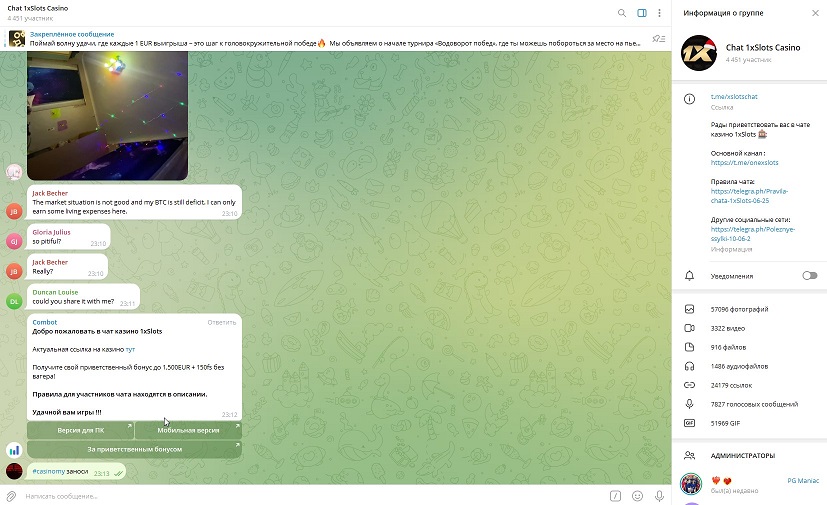Click sender name Gloria Julius

(51, 232)
